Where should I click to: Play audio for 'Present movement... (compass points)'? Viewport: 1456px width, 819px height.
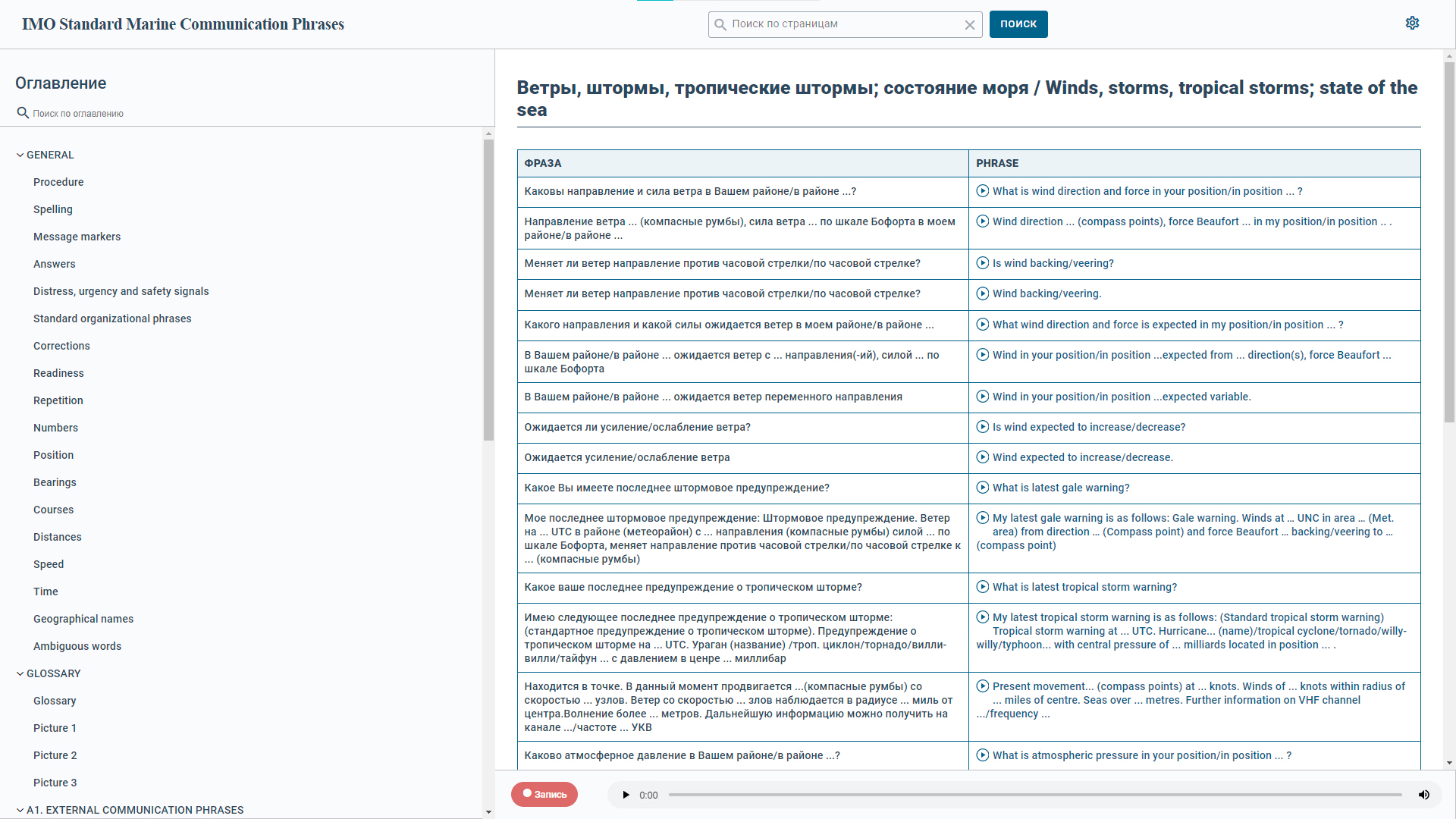point(983,686)
